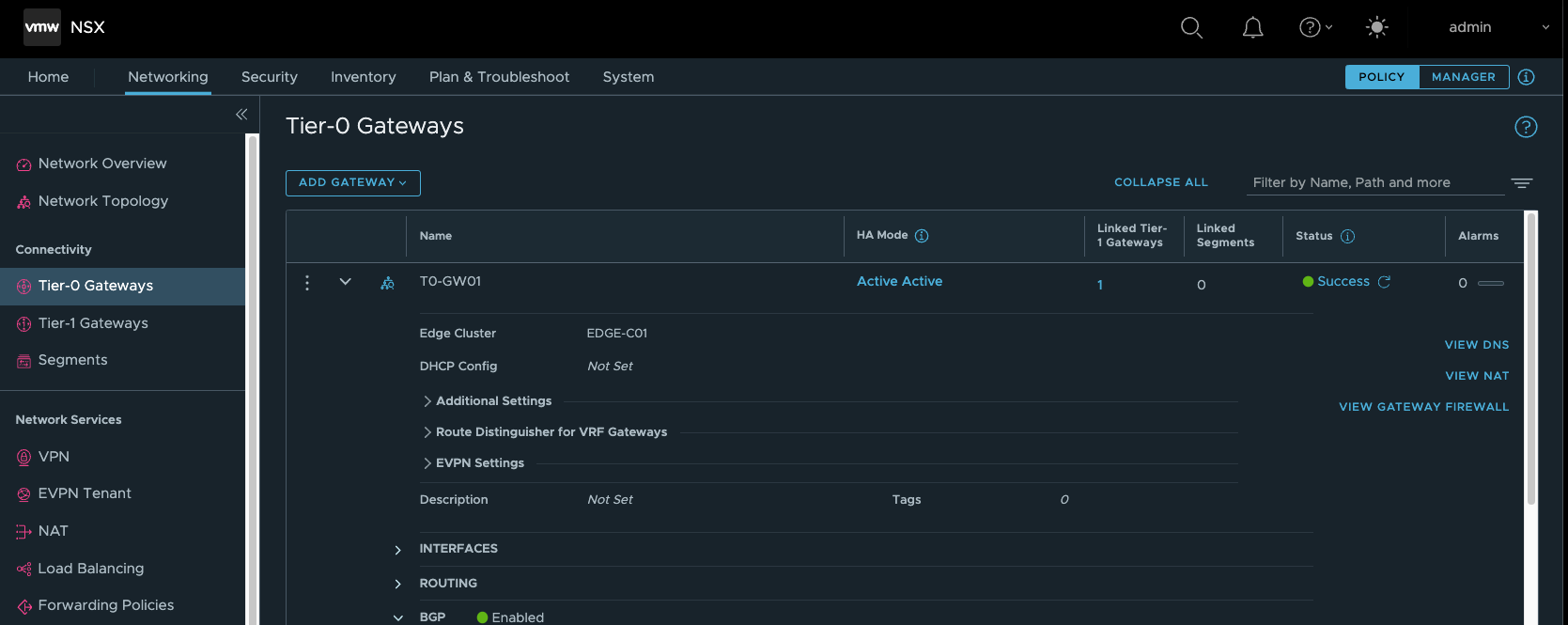Viewport: 1568px width, 625px height.
Task: Collapse the left sidebar with double chevron
Action: coord(241,114)
